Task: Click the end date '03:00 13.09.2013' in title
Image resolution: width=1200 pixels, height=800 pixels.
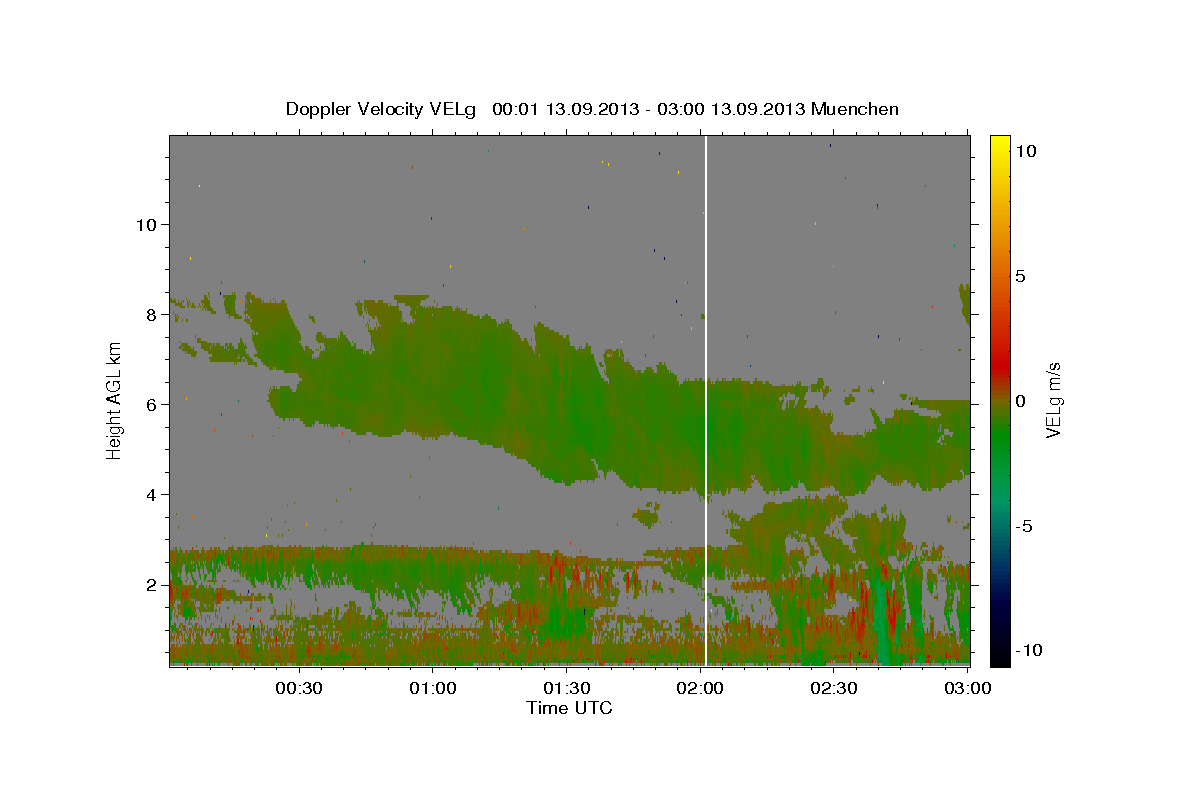Action: pyautogui.click(x=730, y=109)
